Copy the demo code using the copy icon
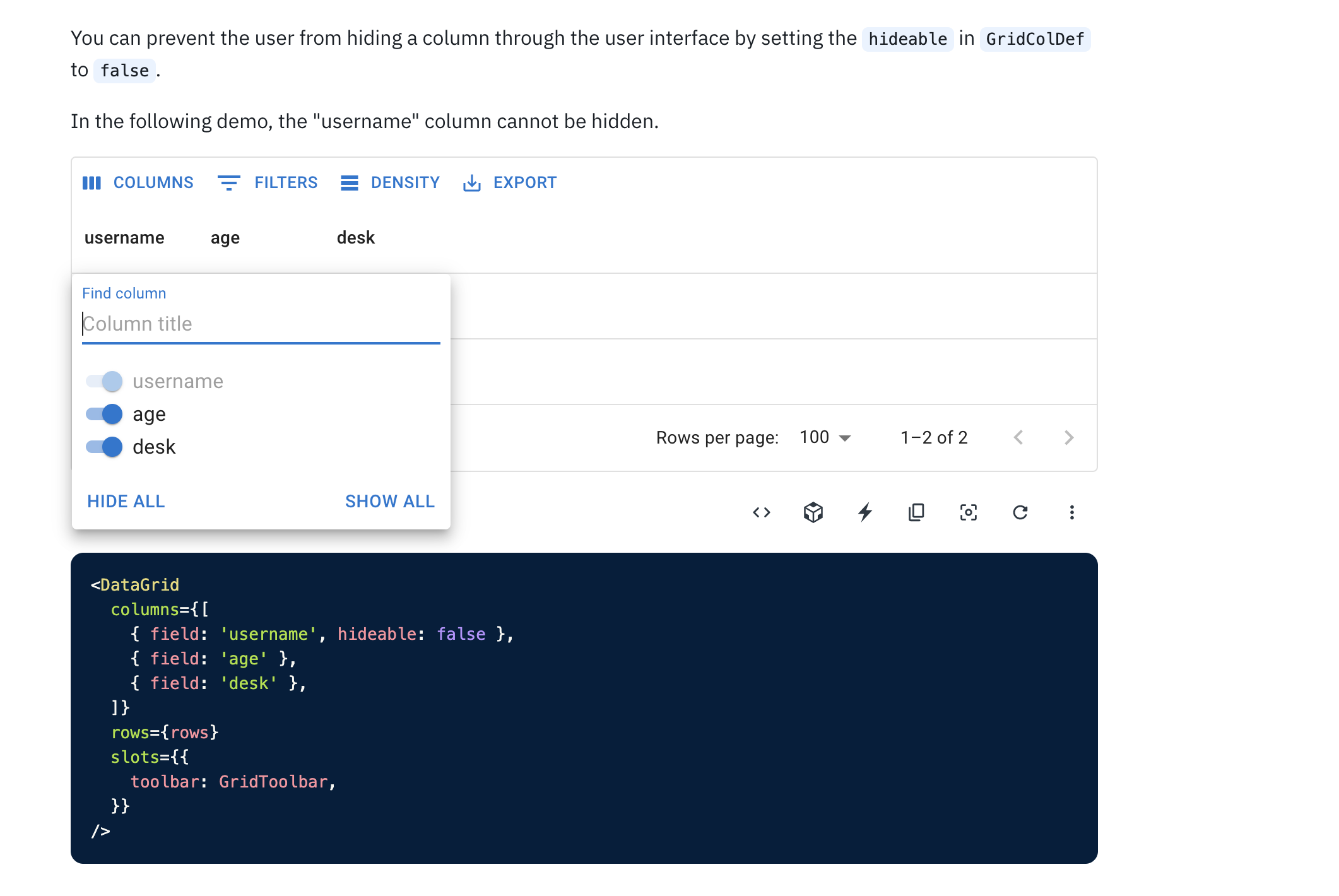Image resolution: width=1339 pixels, height=896 pixels. [916, 512]
